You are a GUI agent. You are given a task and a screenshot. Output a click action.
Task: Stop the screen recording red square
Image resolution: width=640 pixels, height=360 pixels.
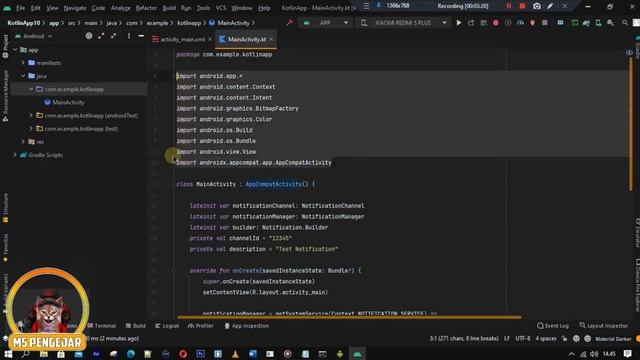click(x=522, y=6)
